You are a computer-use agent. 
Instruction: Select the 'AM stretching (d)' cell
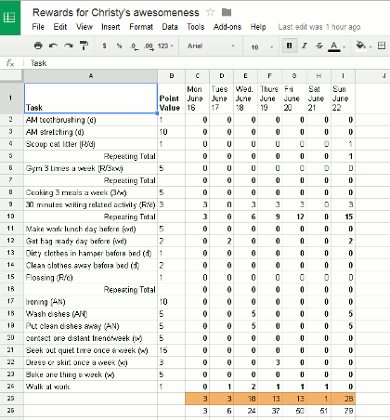(x=90, y=132)
